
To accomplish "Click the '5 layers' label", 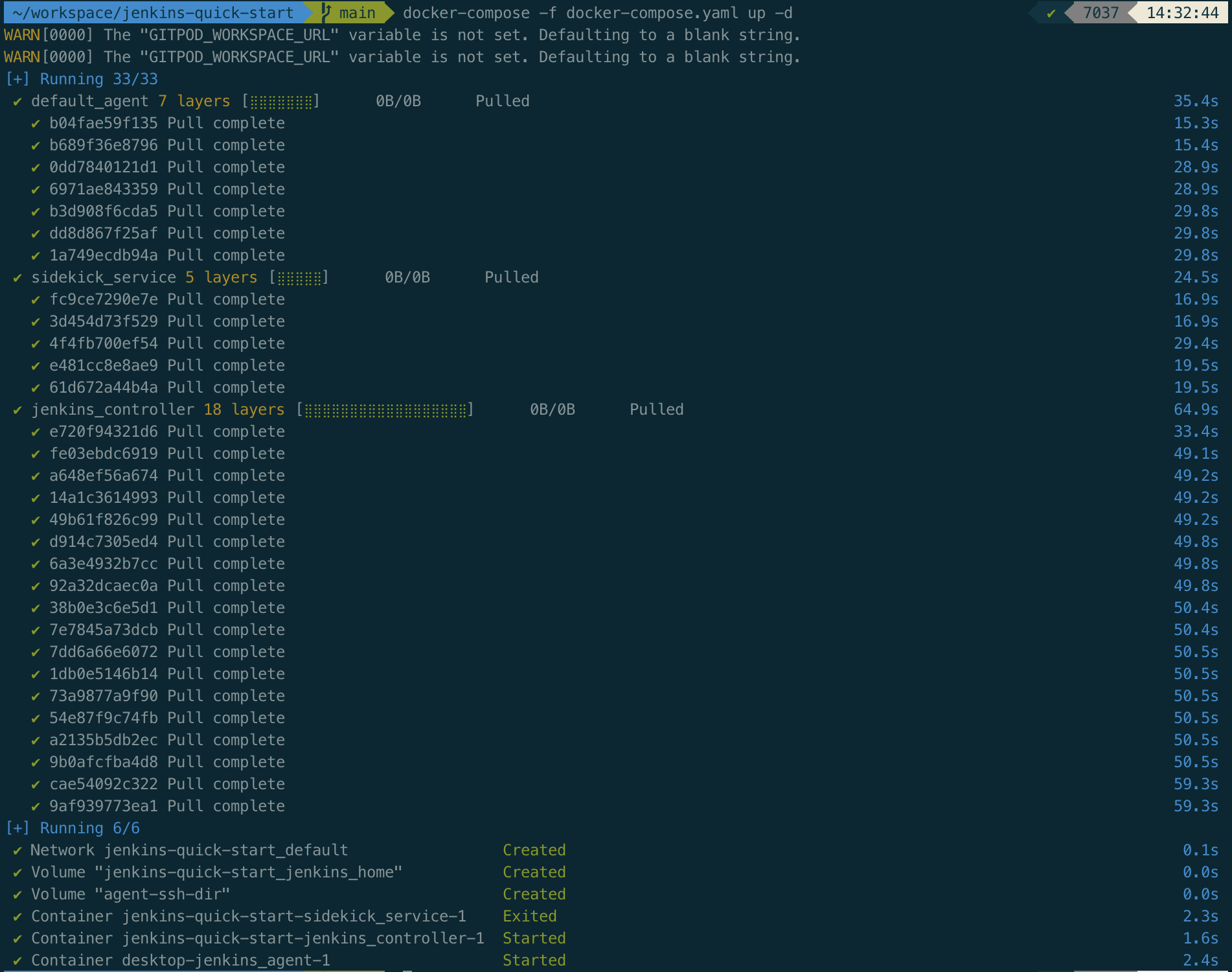I will coord(222,277).
